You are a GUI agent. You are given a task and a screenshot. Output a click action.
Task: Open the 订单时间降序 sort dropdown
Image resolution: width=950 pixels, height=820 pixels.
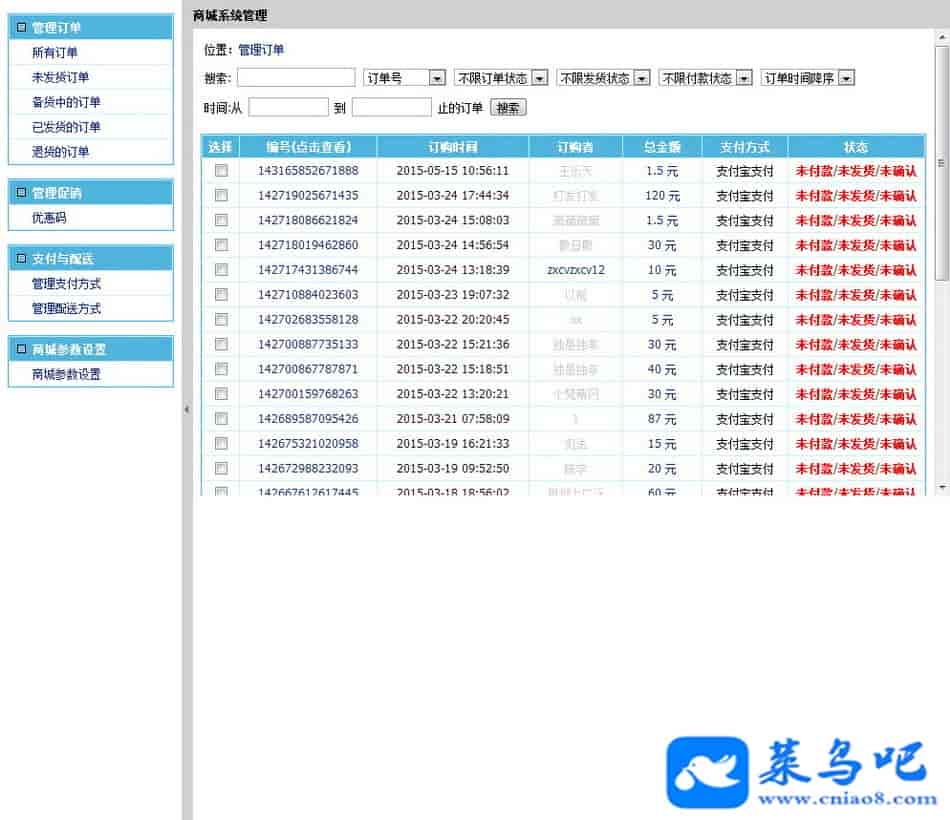[x=807, y=78]
